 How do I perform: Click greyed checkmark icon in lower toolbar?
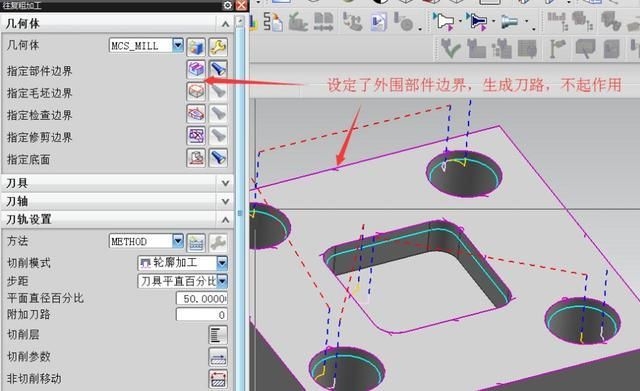coord(451,49)
